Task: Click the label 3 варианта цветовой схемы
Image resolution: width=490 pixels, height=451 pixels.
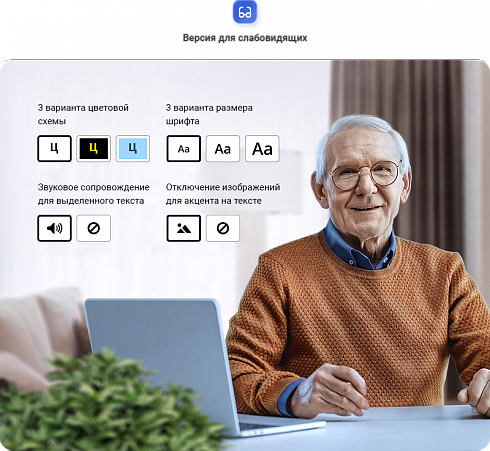Action: [83, 114]
